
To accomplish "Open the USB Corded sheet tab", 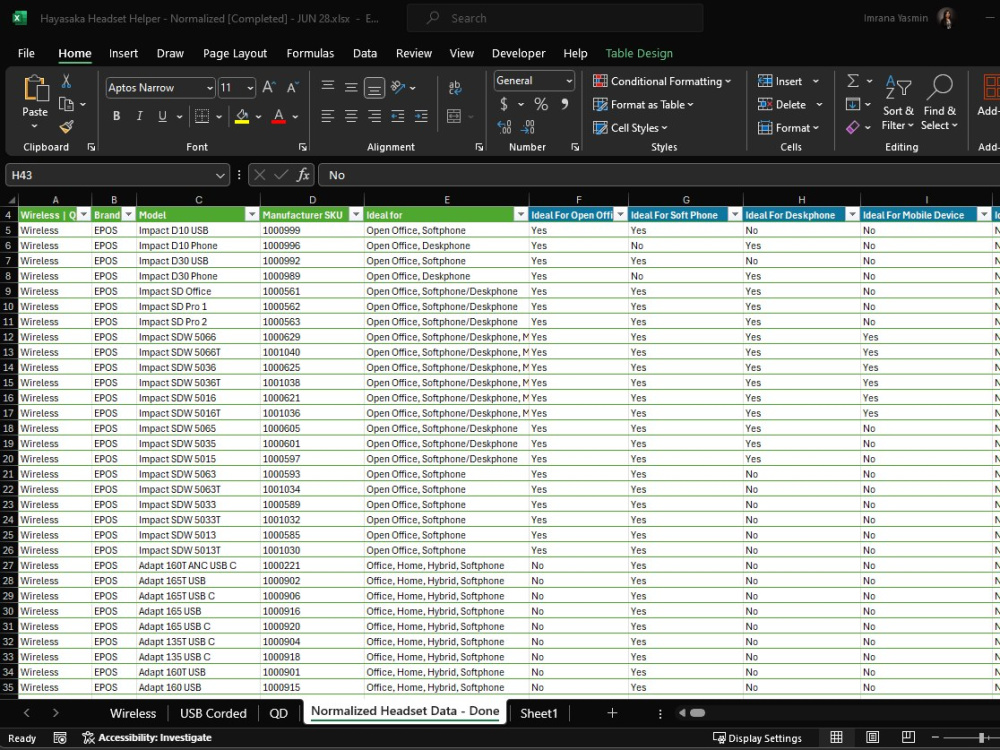I will click(x=213, y=713).
